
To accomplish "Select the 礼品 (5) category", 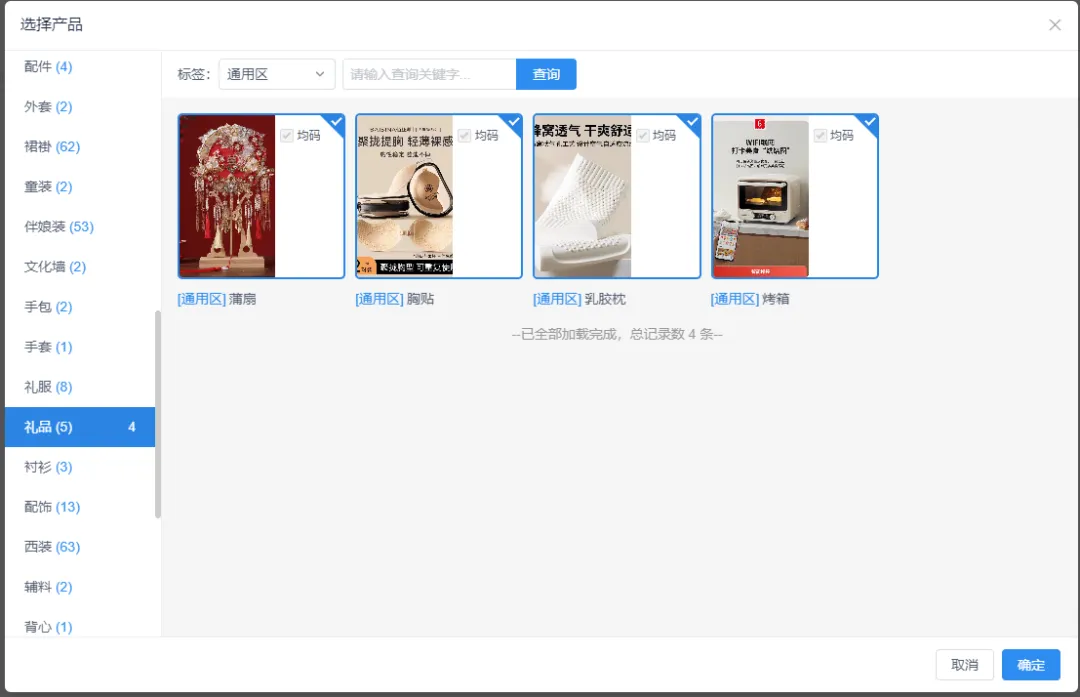I will point(80,427).
